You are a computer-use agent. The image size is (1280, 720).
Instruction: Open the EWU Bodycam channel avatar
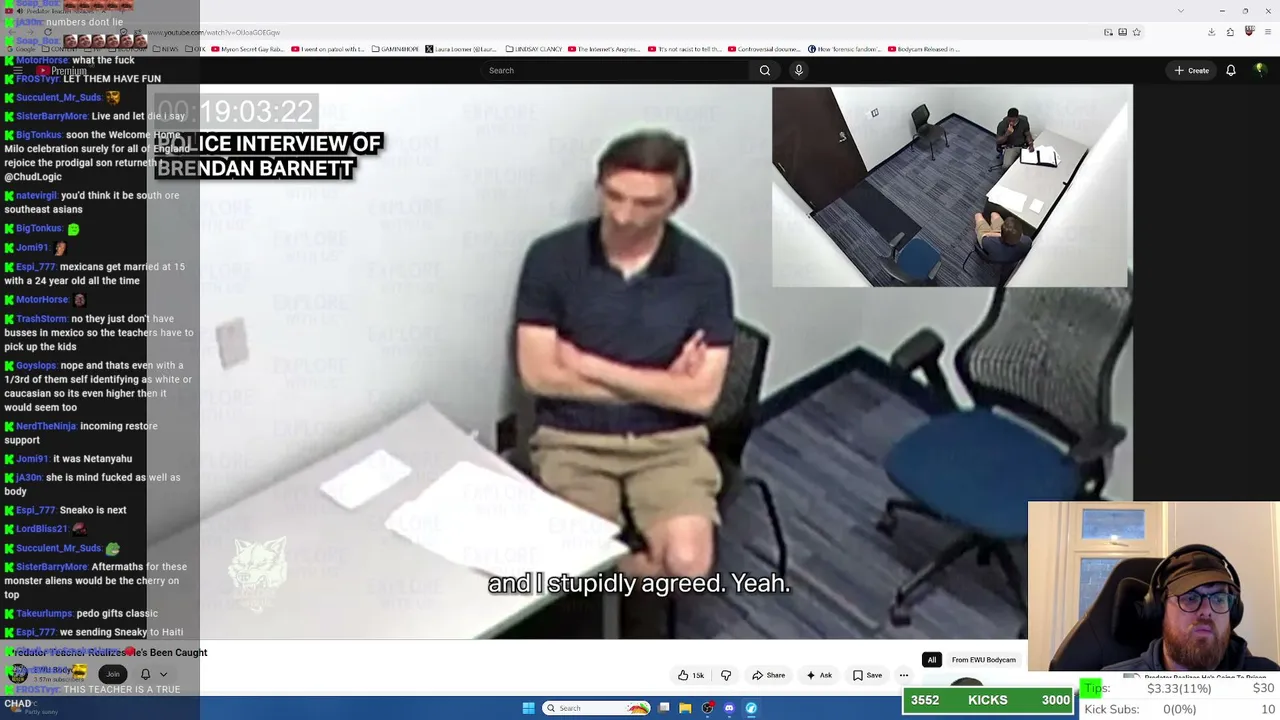tap(17, 674)
